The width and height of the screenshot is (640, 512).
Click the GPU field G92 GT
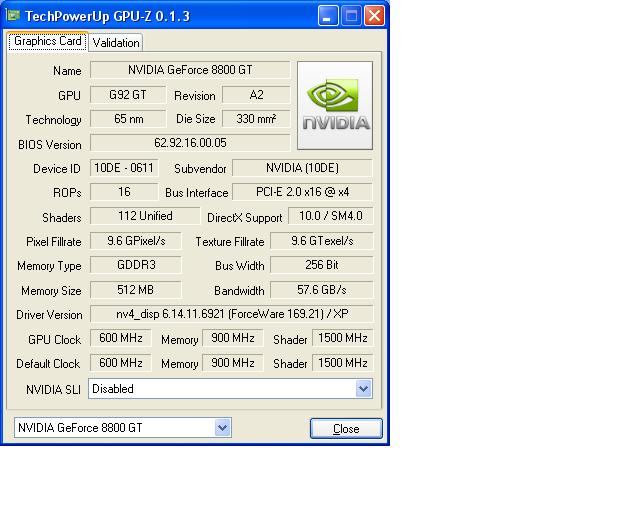click(128, 95)
